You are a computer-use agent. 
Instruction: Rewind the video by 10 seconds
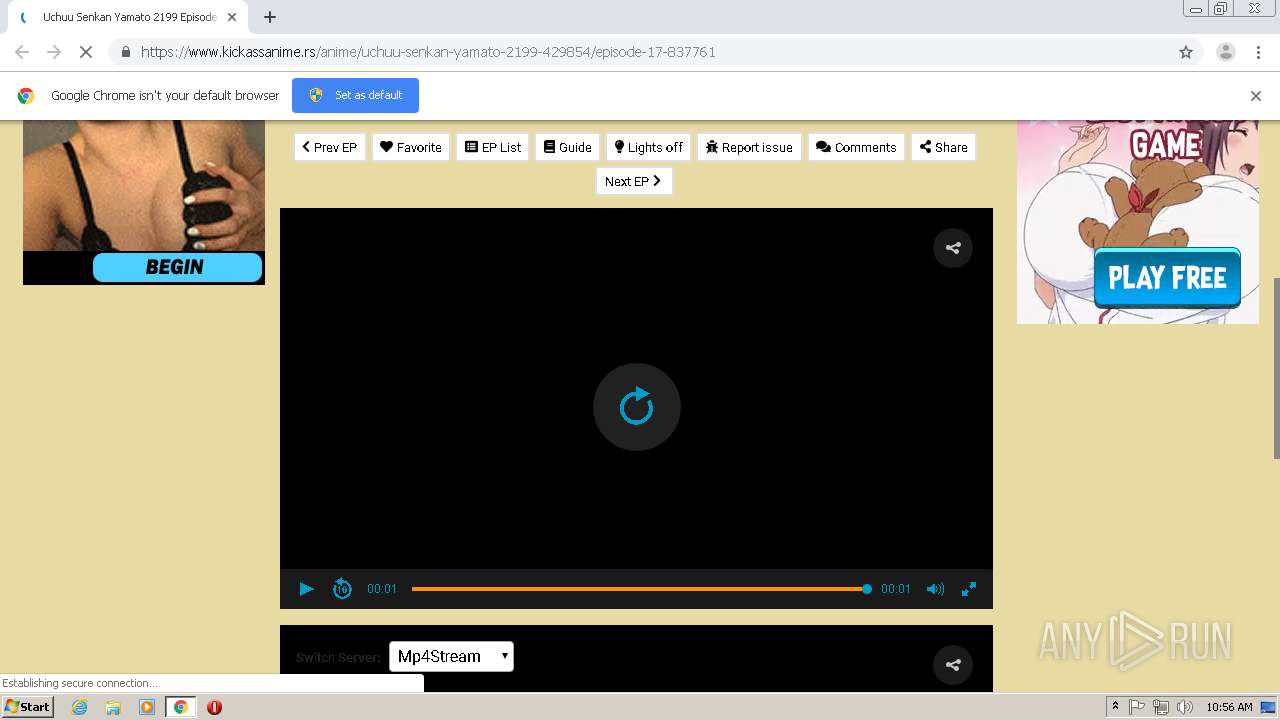click(342, 589)
